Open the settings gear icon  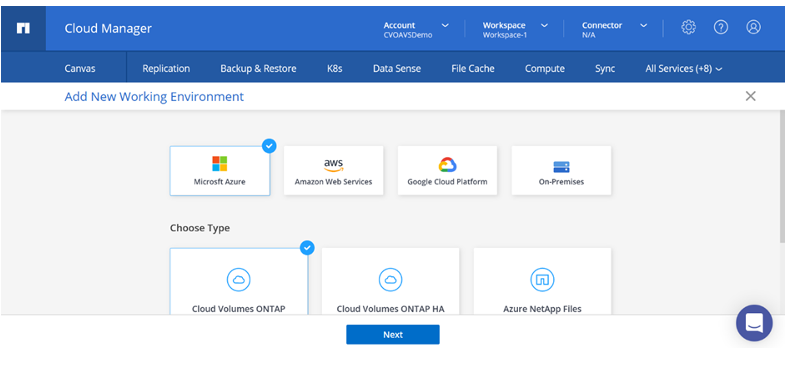[688, 27]
